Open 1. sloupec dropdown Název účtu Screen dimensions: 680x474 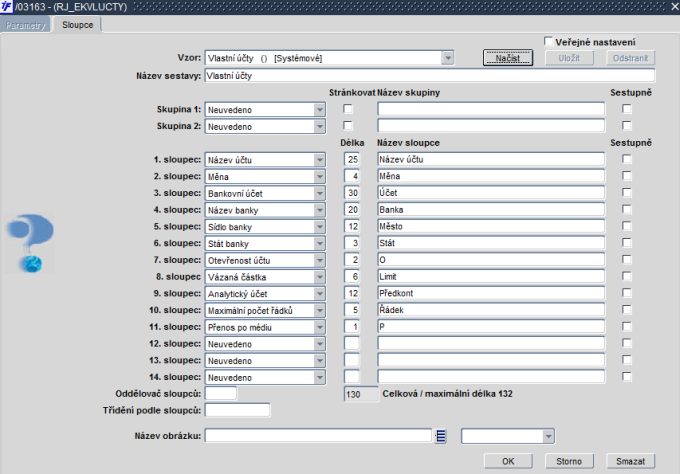320,160
